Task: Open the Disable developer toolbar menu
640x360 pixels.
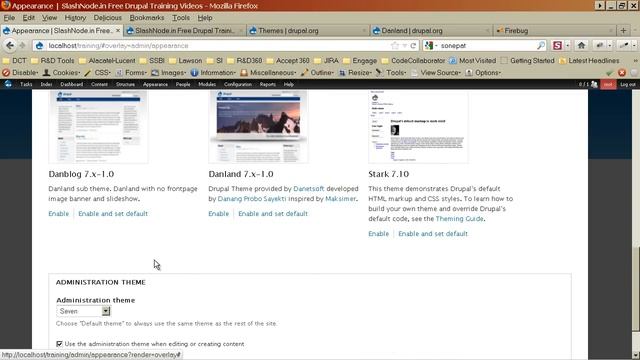Action: 20,73
